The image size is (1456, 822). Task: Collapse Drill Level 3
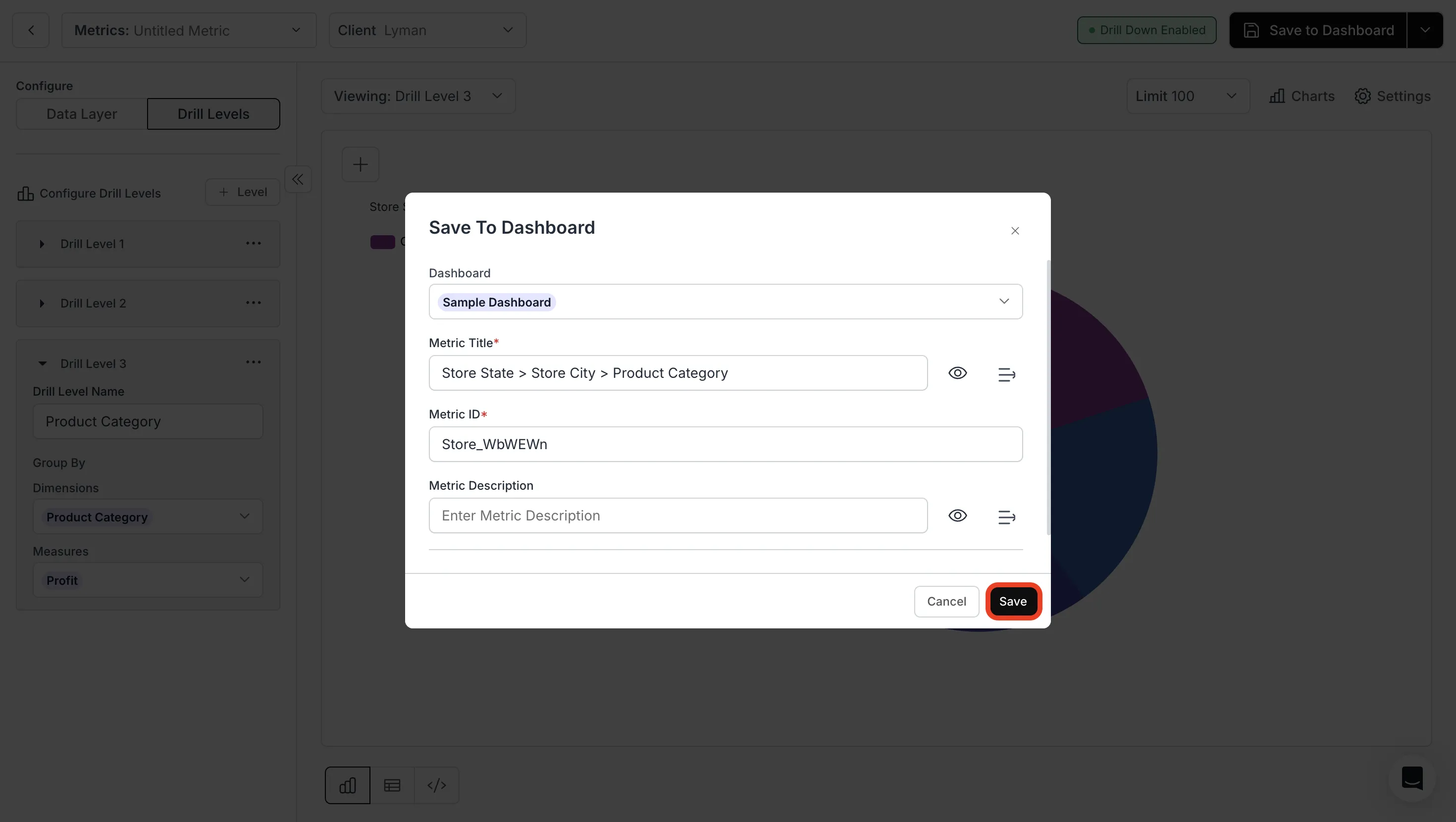tap(43, 363)
